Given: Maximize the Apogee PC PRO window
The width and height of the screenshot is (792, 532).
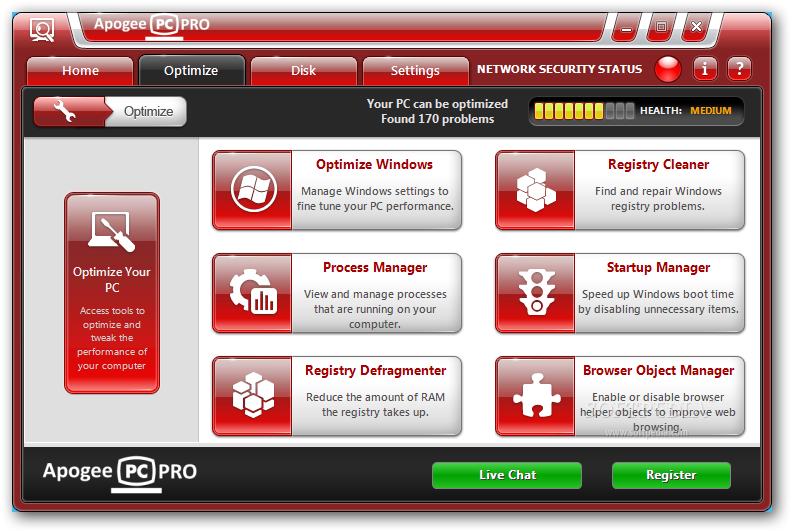Looking at the screenshot, I should [661, 27].
